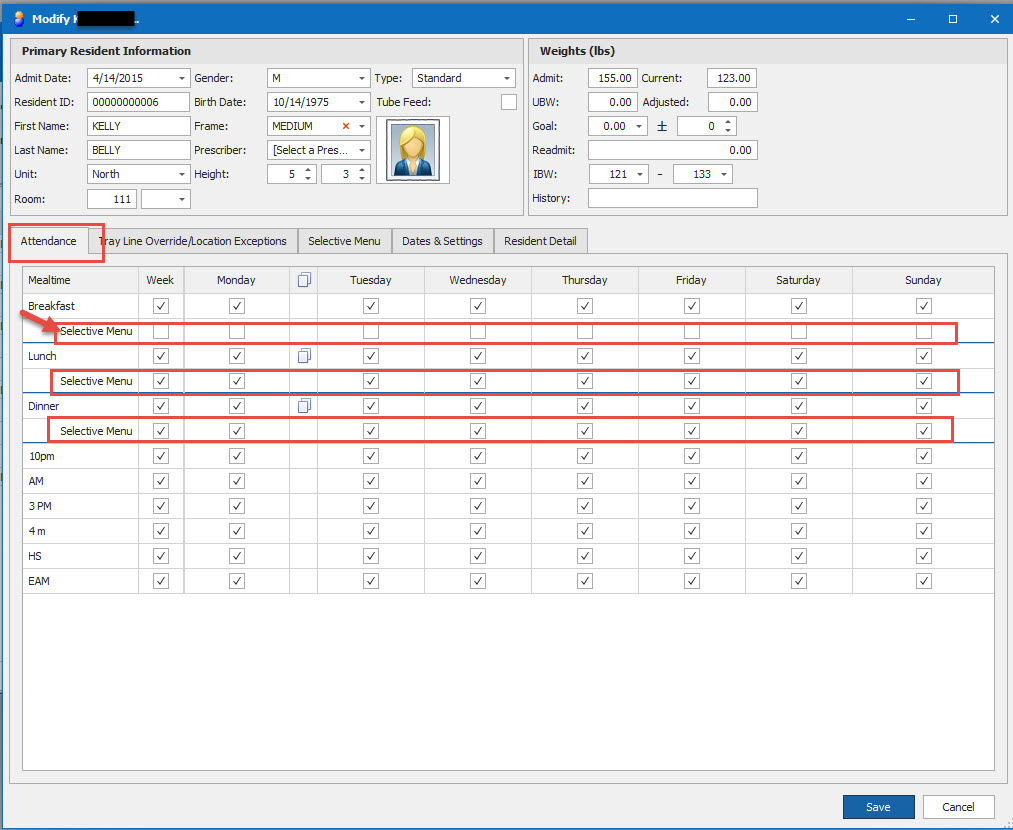Expand the Frame dropdown arrow
This screenshot has width=1013, height=830.
(x=362, y=126)
